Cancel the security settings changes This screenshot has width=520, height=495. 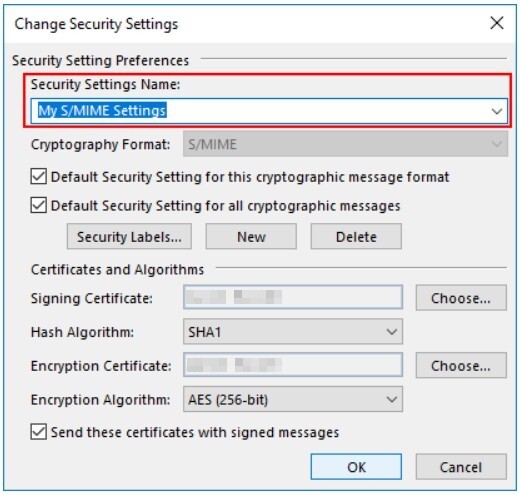[461, 467]
